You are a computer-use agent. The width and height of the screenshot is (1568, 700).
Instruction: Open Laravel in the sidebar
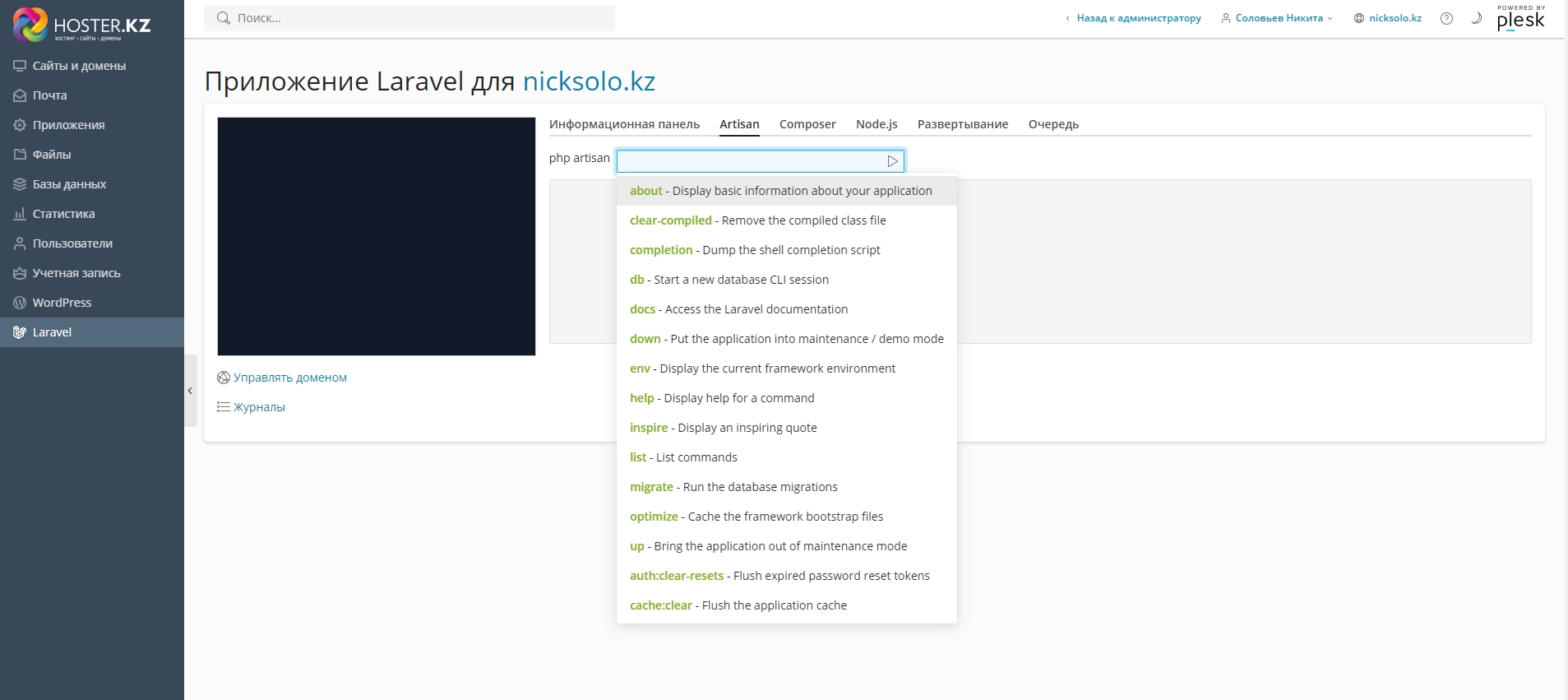(52, 332)
